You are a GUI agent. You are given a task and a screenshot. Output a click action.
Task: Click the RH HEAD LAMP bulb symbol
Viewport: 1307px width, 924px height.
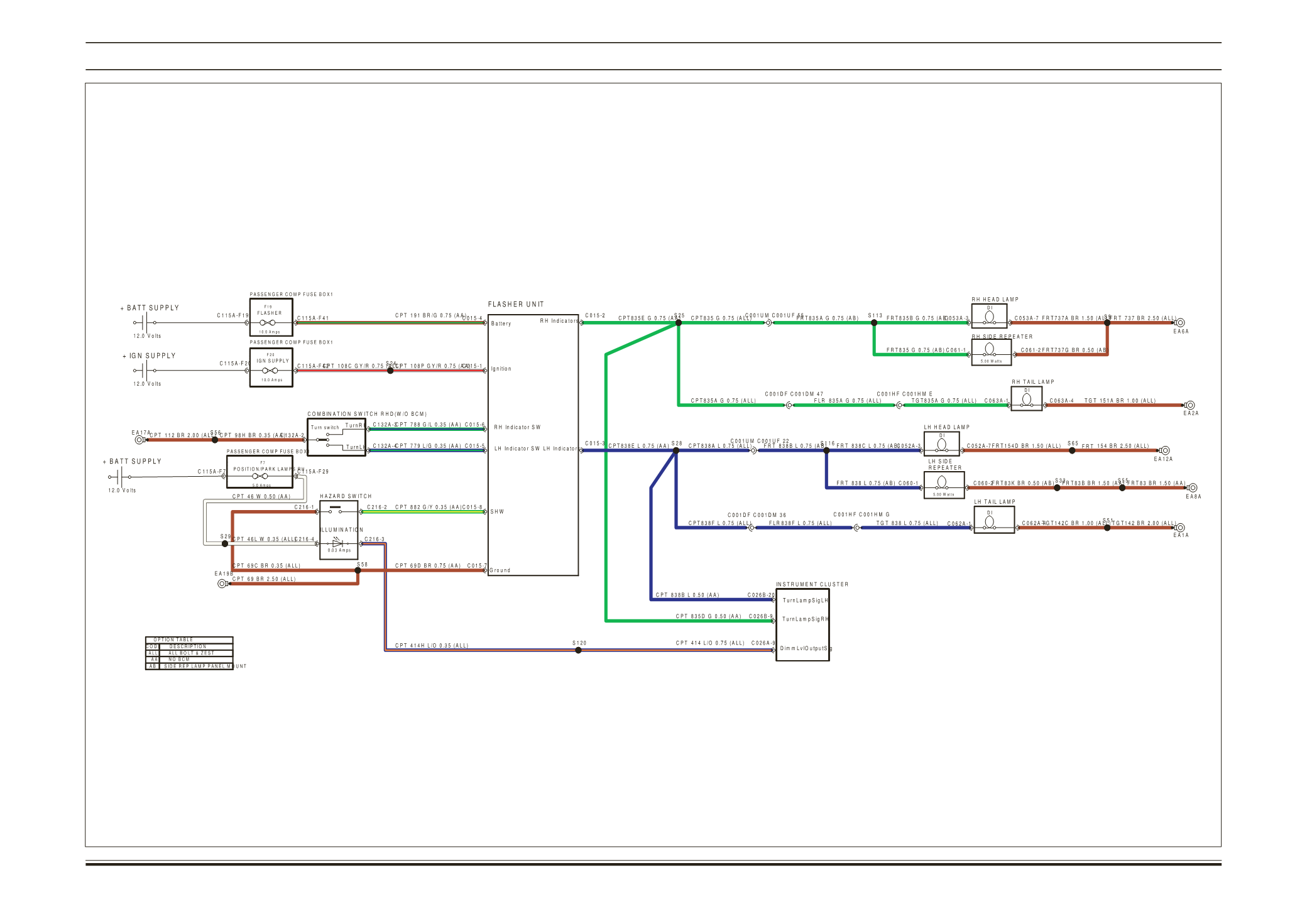989,317
